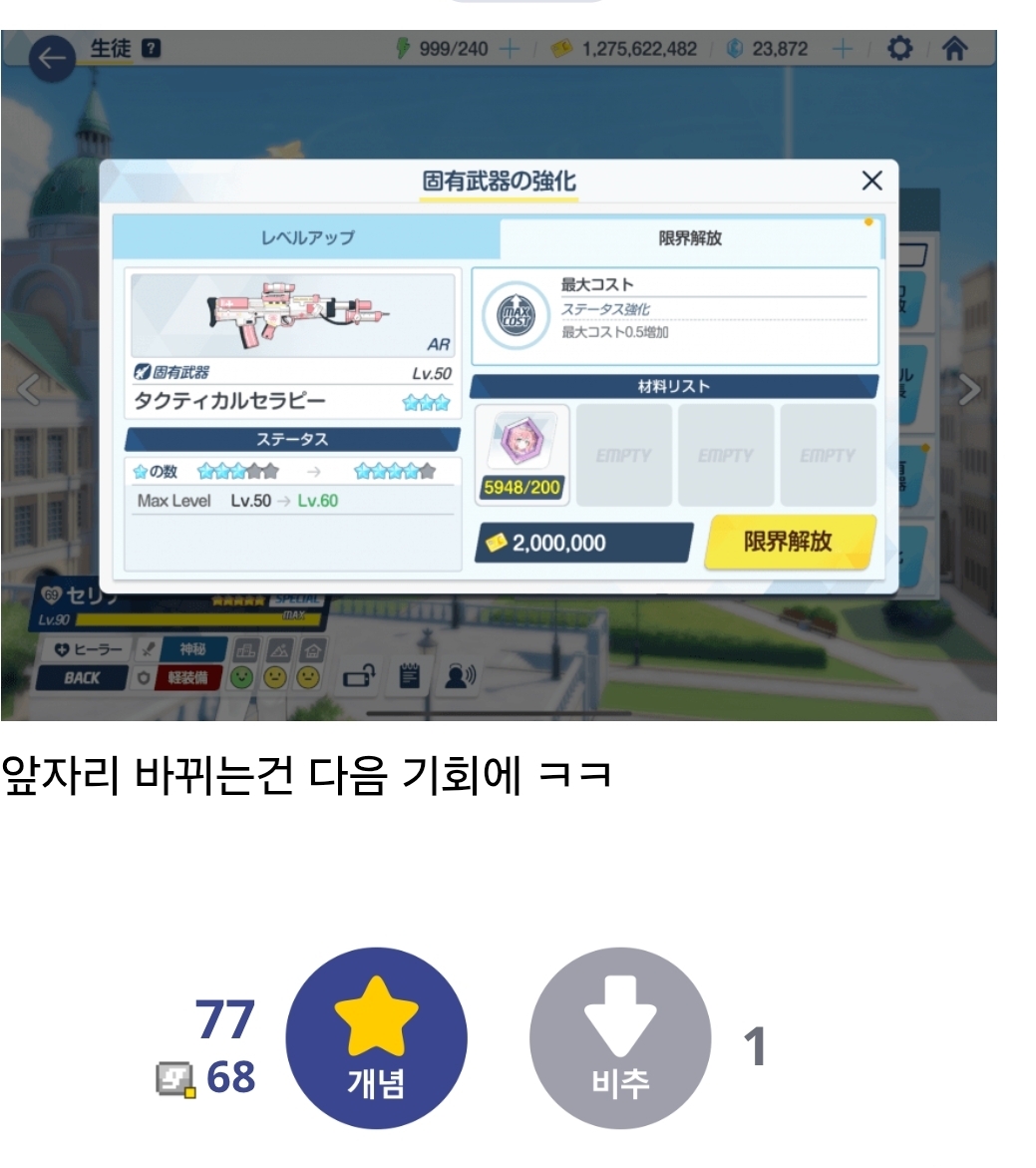
Task: Add gems with the plus beside 23,872
Action: pyautogui.click(x=843, y=49)
